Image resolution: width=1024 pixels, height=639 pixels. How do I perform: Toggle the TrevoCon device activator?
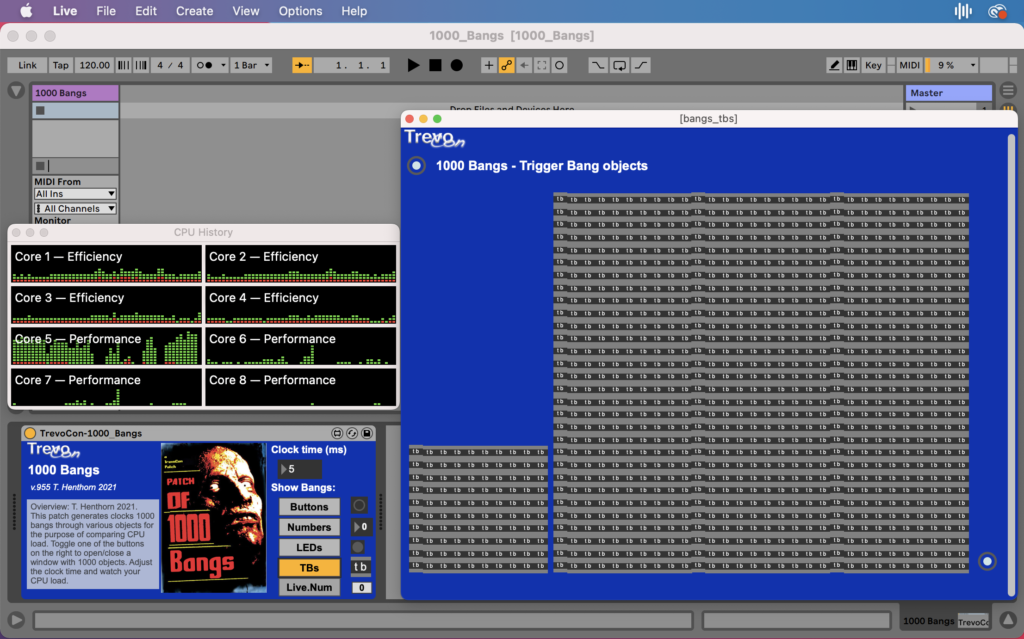tap(30, 433)
